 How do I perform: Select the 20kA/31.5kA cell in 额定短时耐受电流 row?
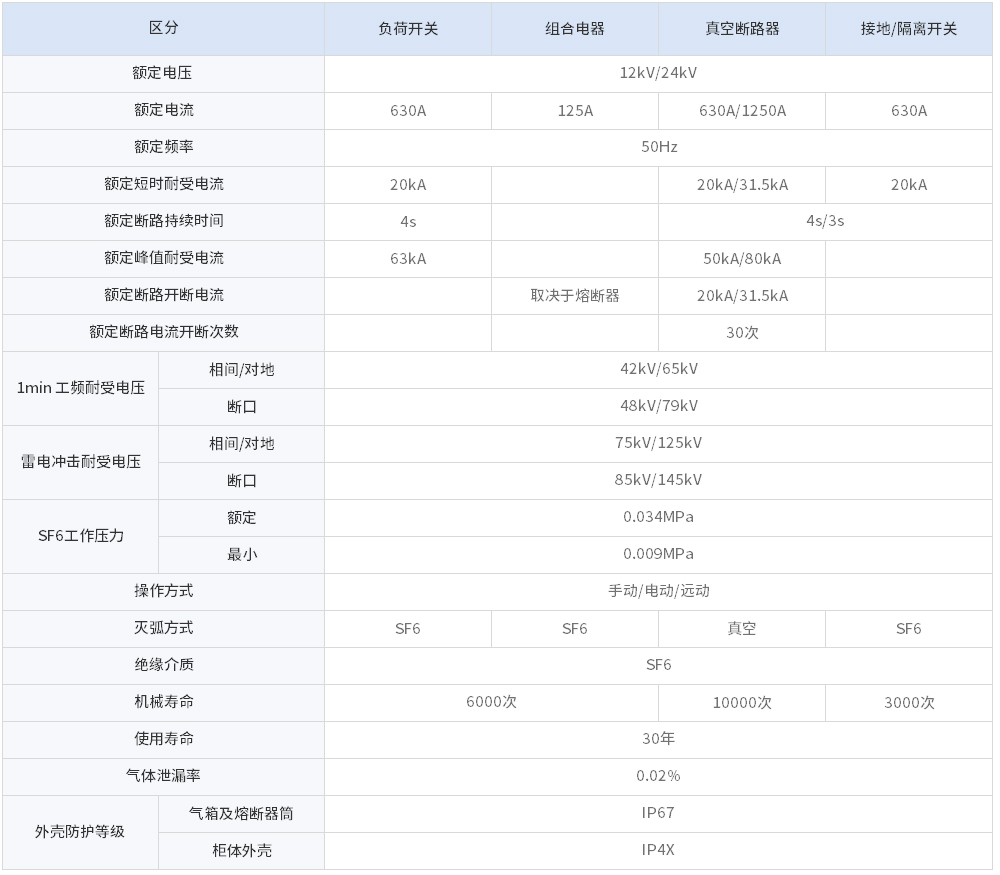click(742, 185)
